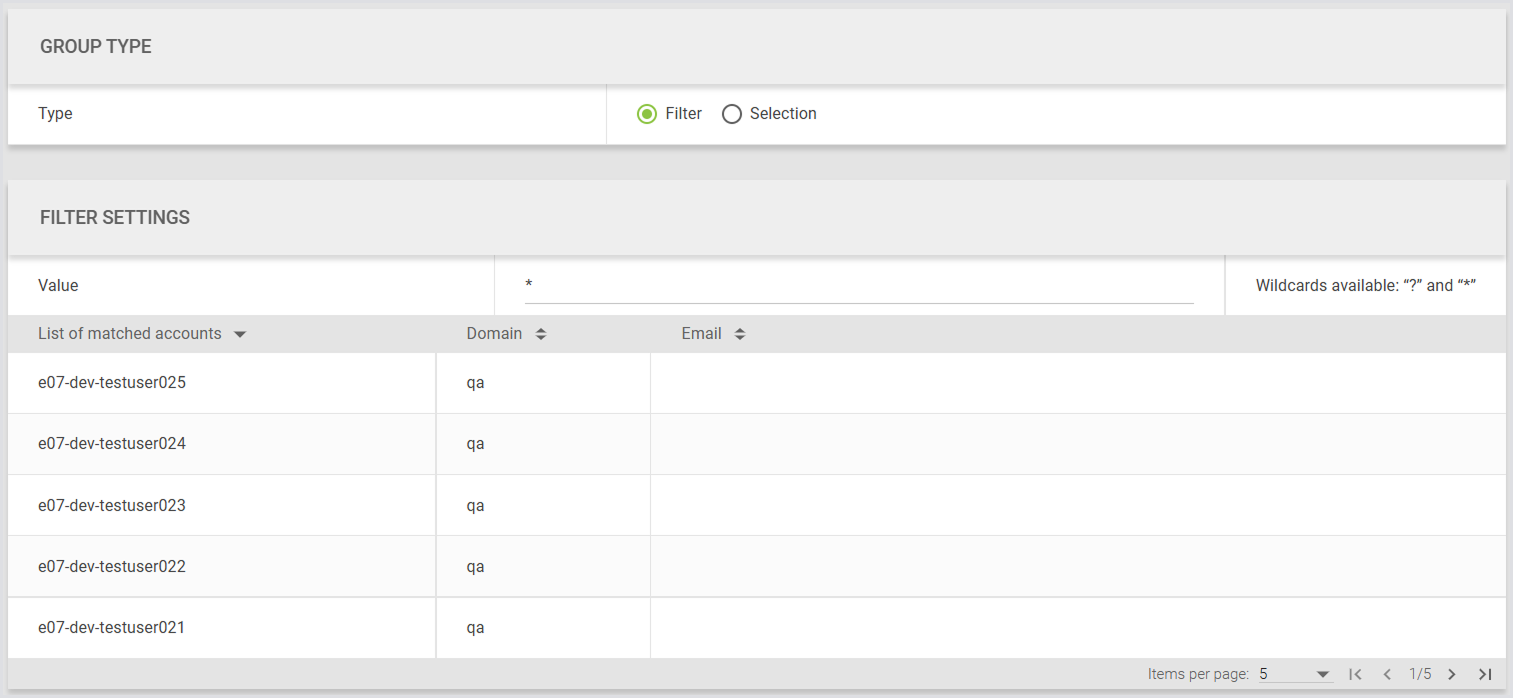This screenshot has width=1513, height=698.
Task: Select account row e07-dev-testuser021
Action: pyautogui.click(x=112, y=627)
